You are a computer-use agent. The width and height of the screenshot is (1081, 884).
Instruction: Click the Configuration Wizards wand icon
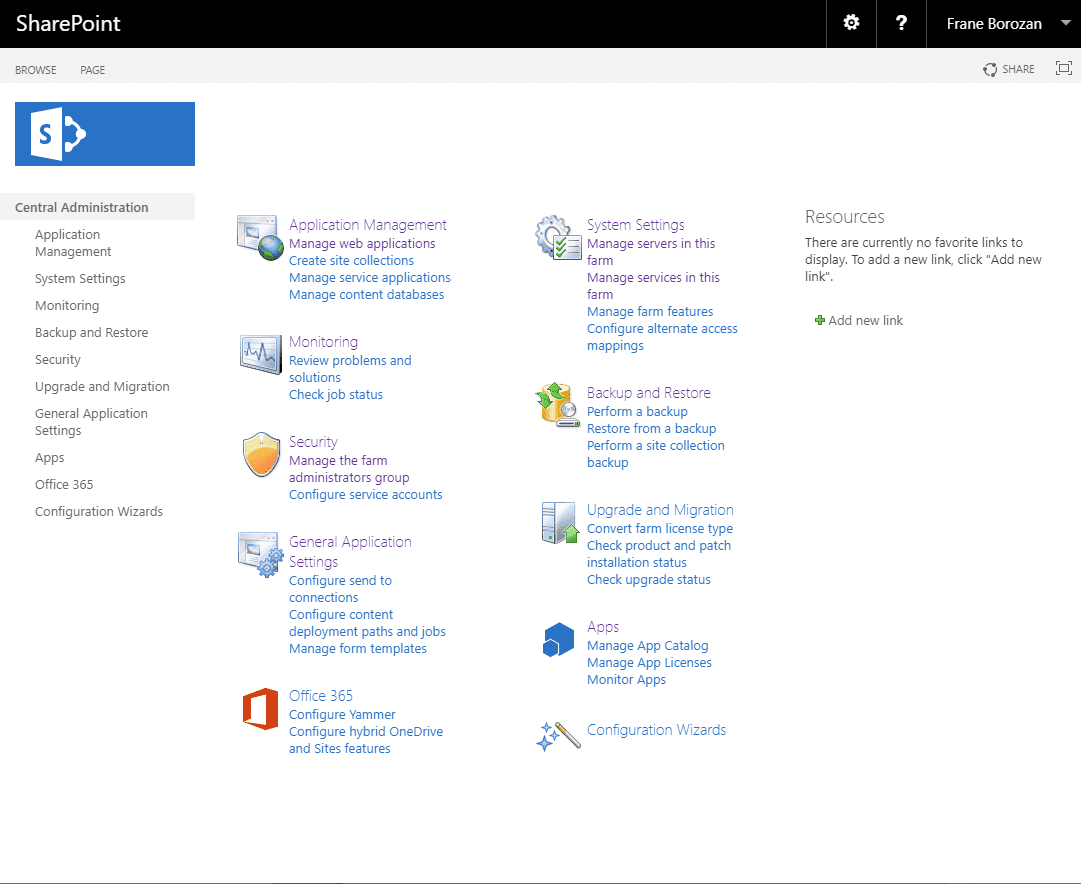558,736
